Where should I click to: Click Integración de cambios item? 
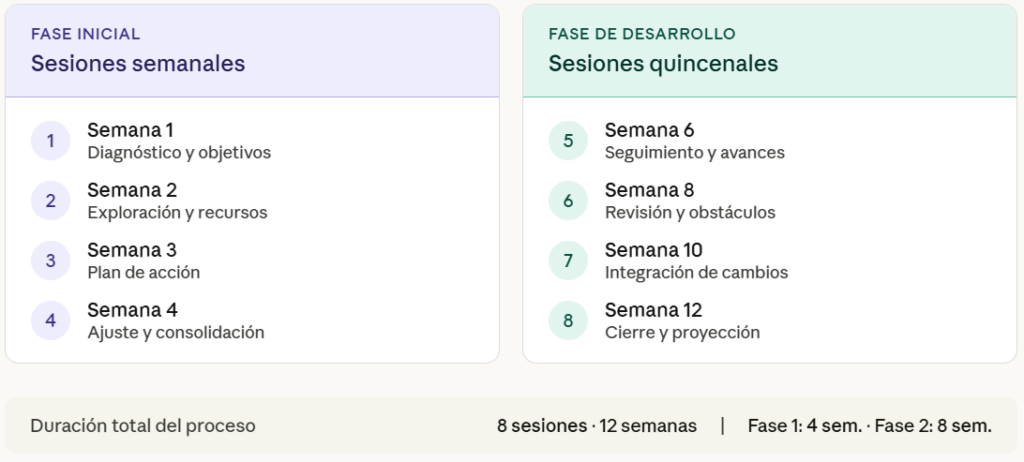click(x=696, y=273)
